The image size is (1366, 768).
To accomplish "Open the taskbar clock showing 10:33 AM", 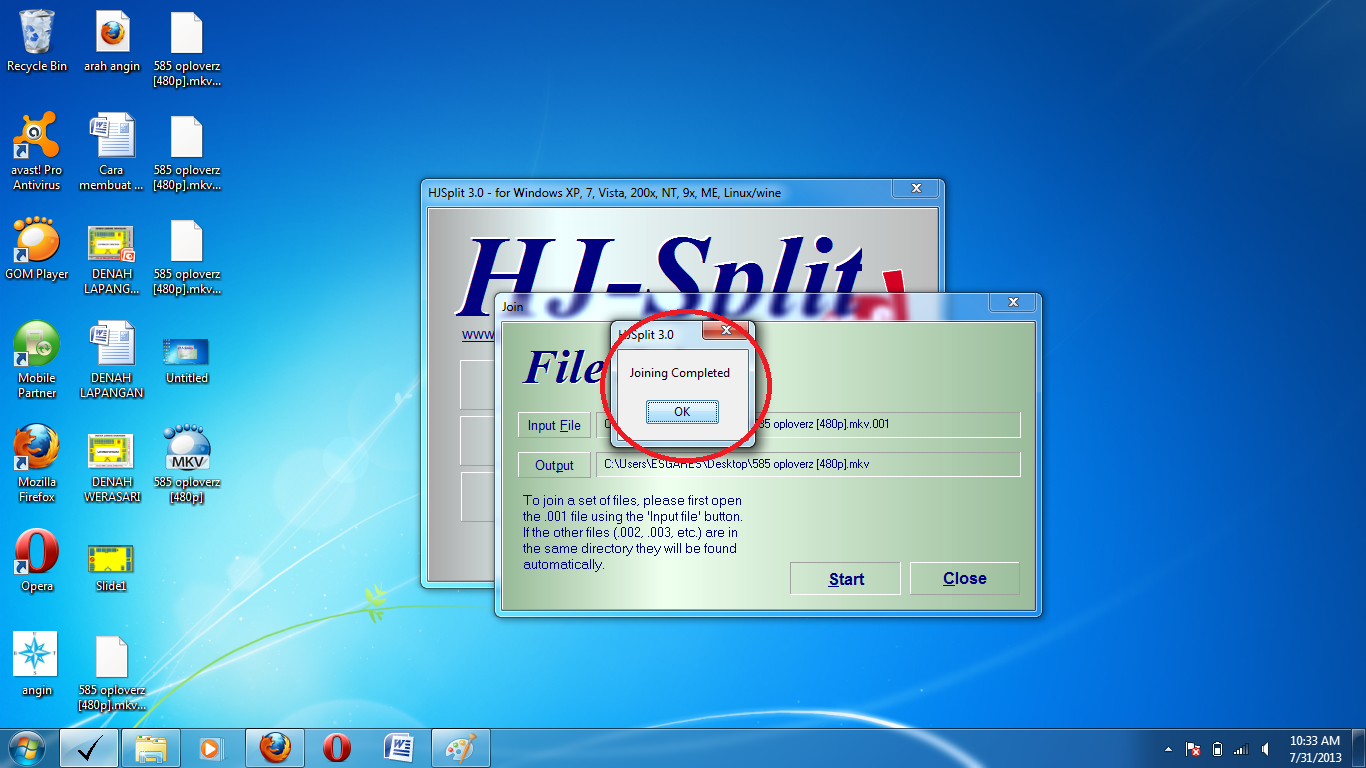I will pyautogui.click(x=1315, y=749).
